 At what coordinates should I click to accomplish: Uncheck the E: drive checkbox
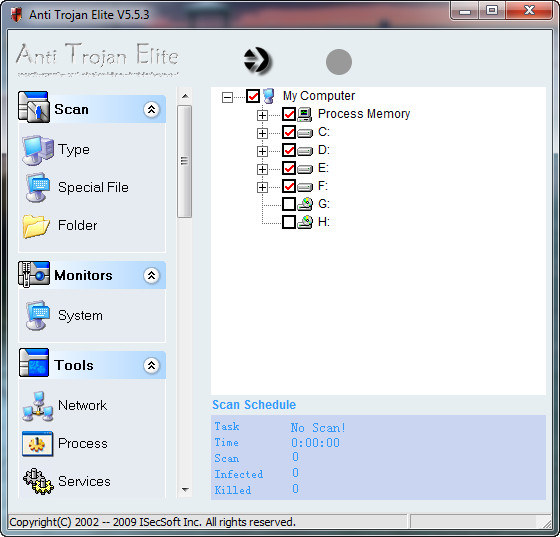pos(289,168)
